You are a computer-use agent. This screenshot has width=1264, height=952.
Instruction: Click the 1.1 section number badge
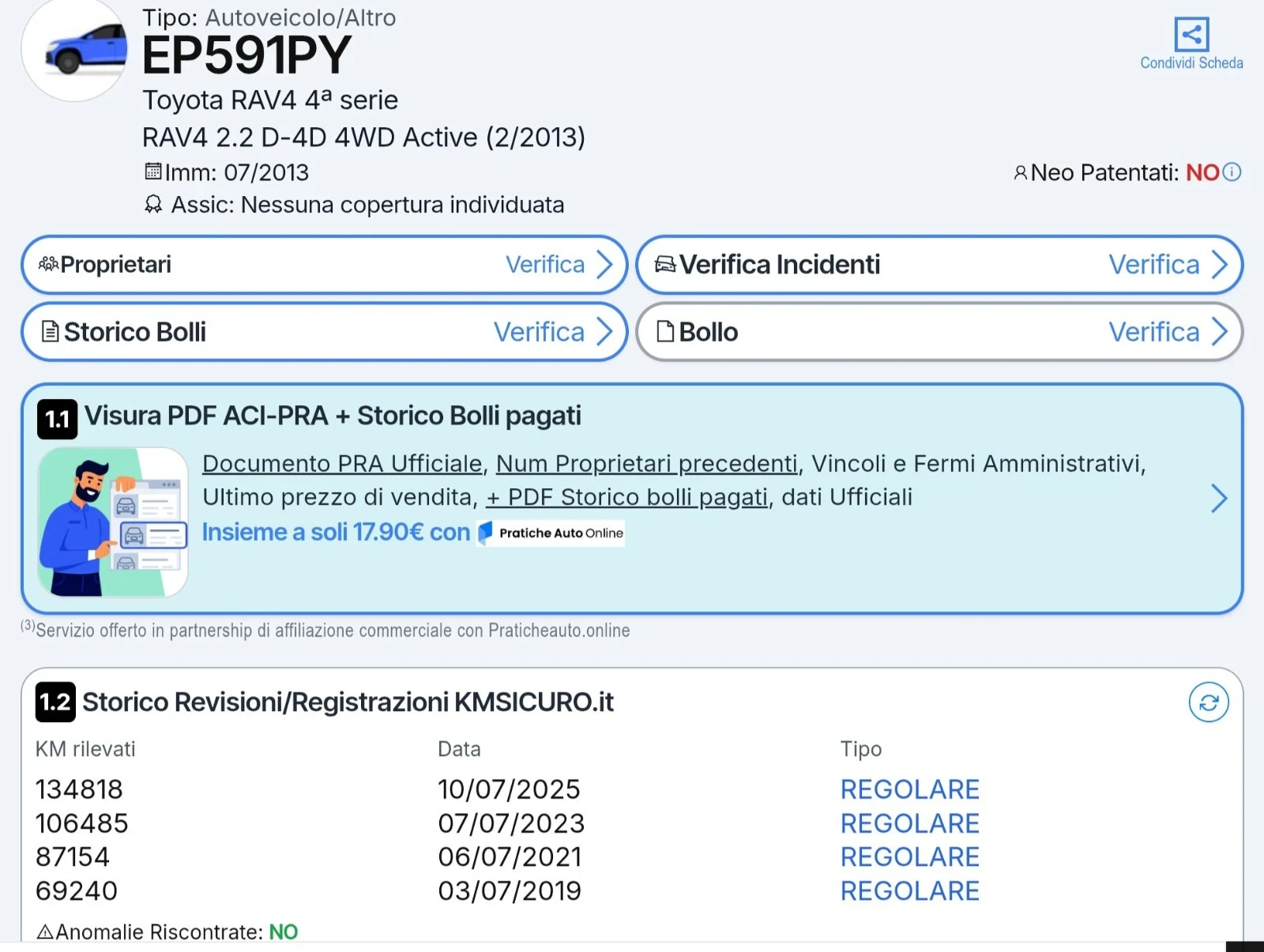coord(57,420)
